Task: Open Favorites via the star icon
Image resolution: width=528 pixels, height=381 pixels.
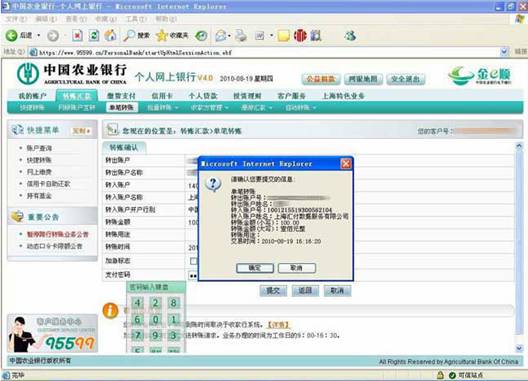Action: pyautogui.click(x=162, y=35)
